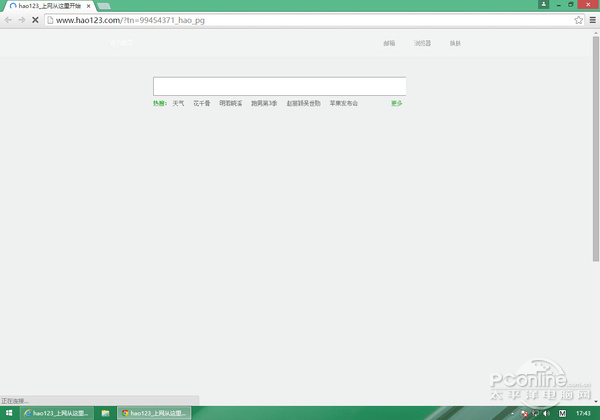Open the Chrome hamburger menu
The width and height of the screenshot is (600, 420).
(592, 20)
